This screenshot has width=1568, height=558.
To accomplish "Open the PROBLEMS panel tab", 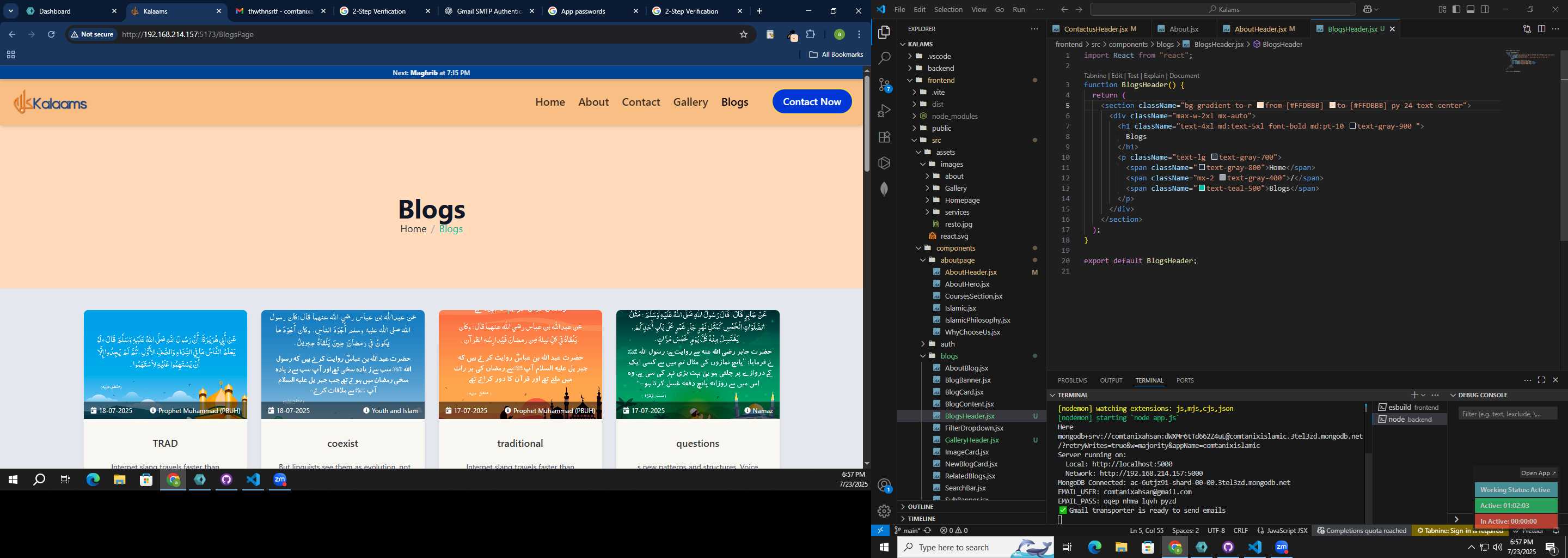I will tap(1072, 380).
